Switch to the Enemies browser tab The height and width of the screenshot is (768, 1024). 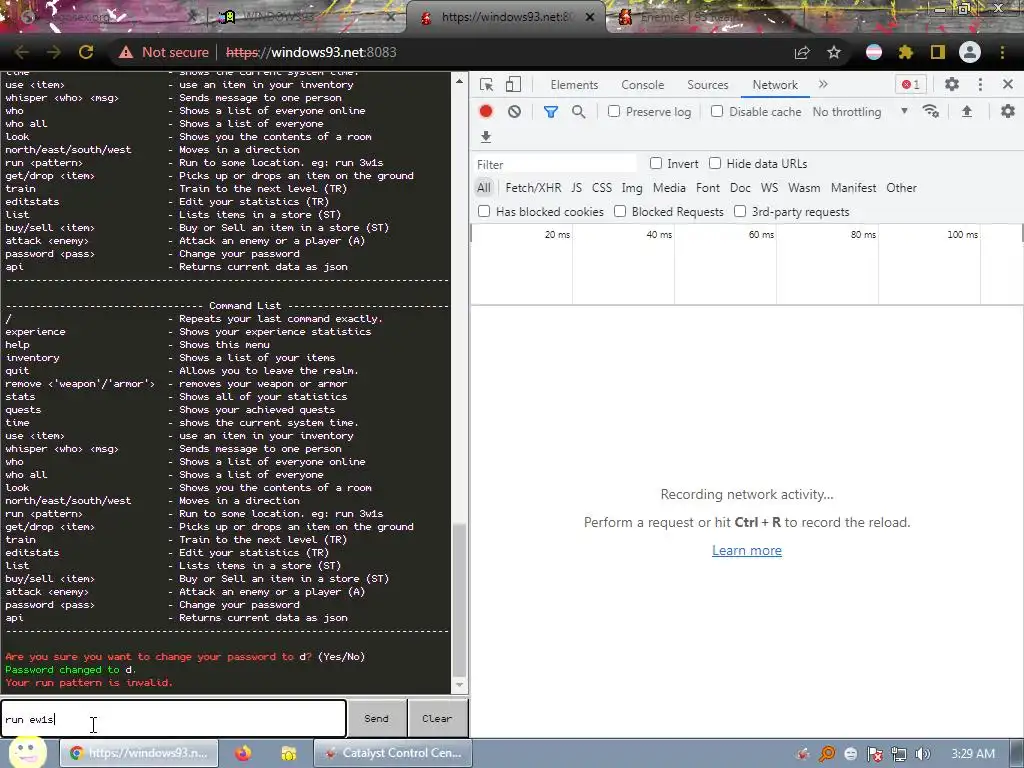[705, 17]
